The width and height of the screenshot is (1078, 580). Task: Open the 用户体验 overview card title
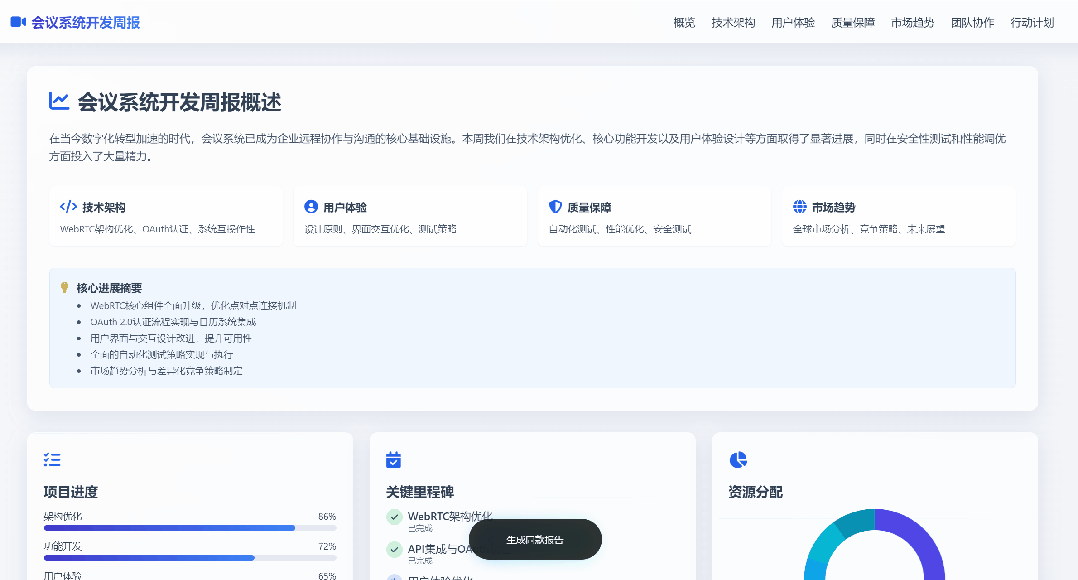point(345,207)
